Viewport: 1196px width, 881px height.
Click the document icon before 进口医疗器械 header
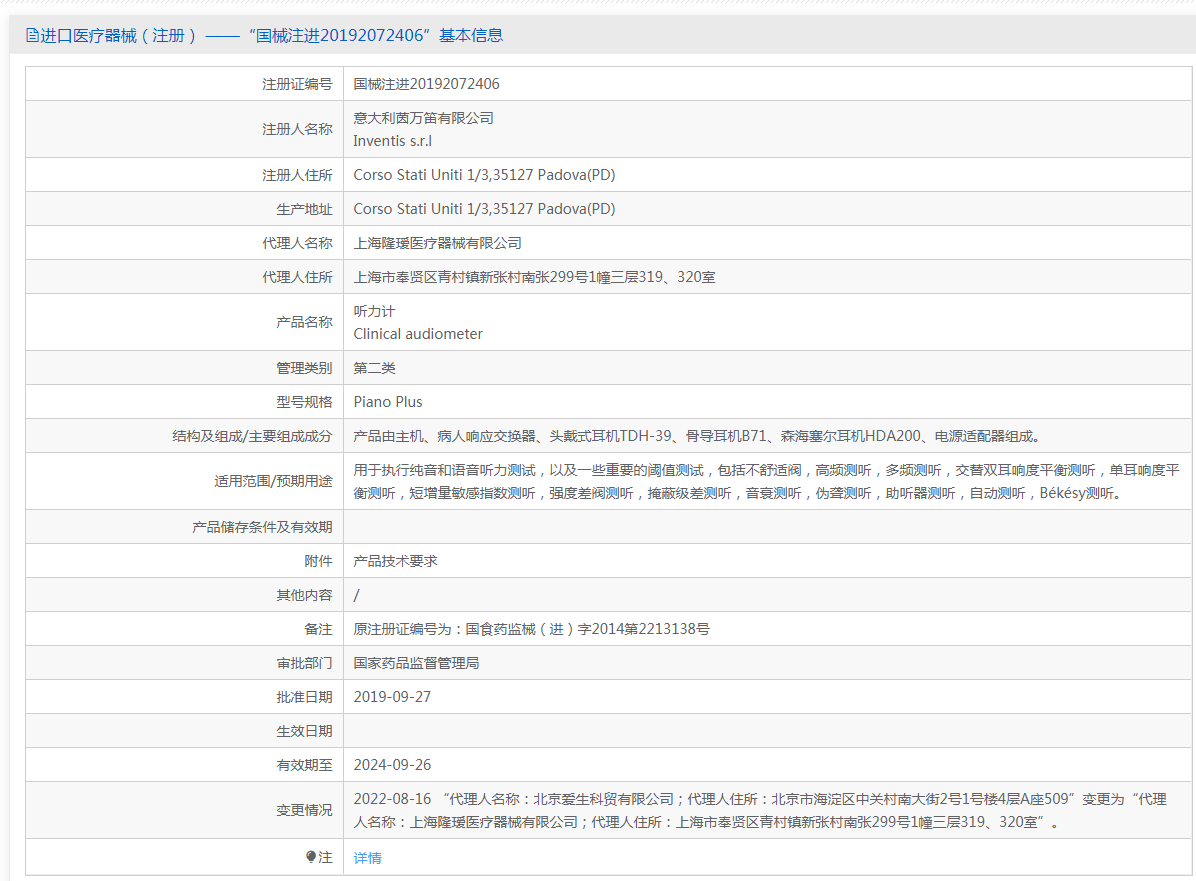[x=32, y=35]
